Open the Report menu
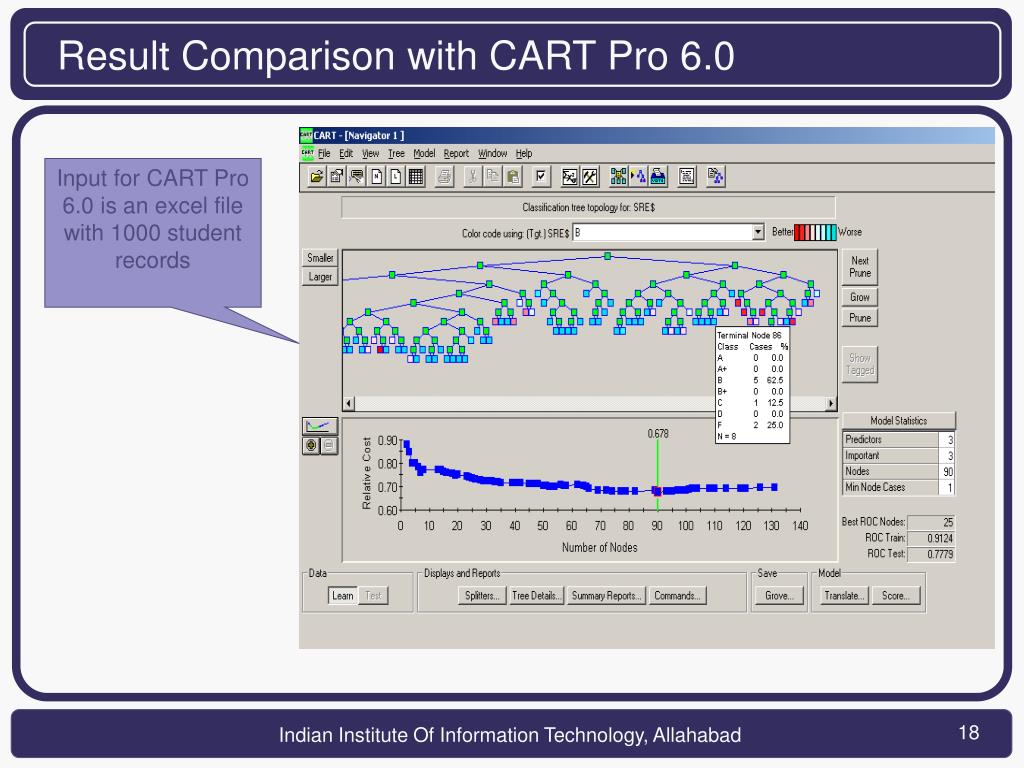The image size is (1024, 768). (456, 153)
